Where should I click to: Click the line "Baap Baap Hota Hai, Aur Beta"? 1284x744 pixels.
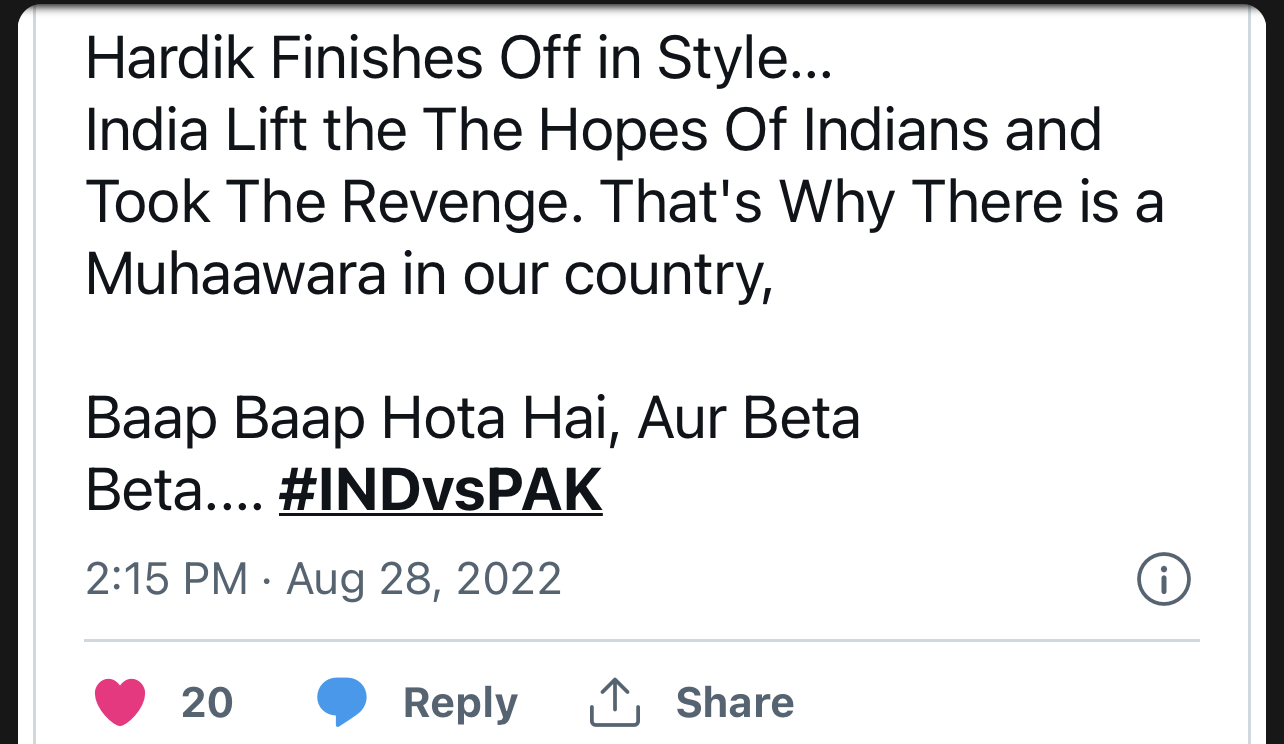click(x=473, y=419)
